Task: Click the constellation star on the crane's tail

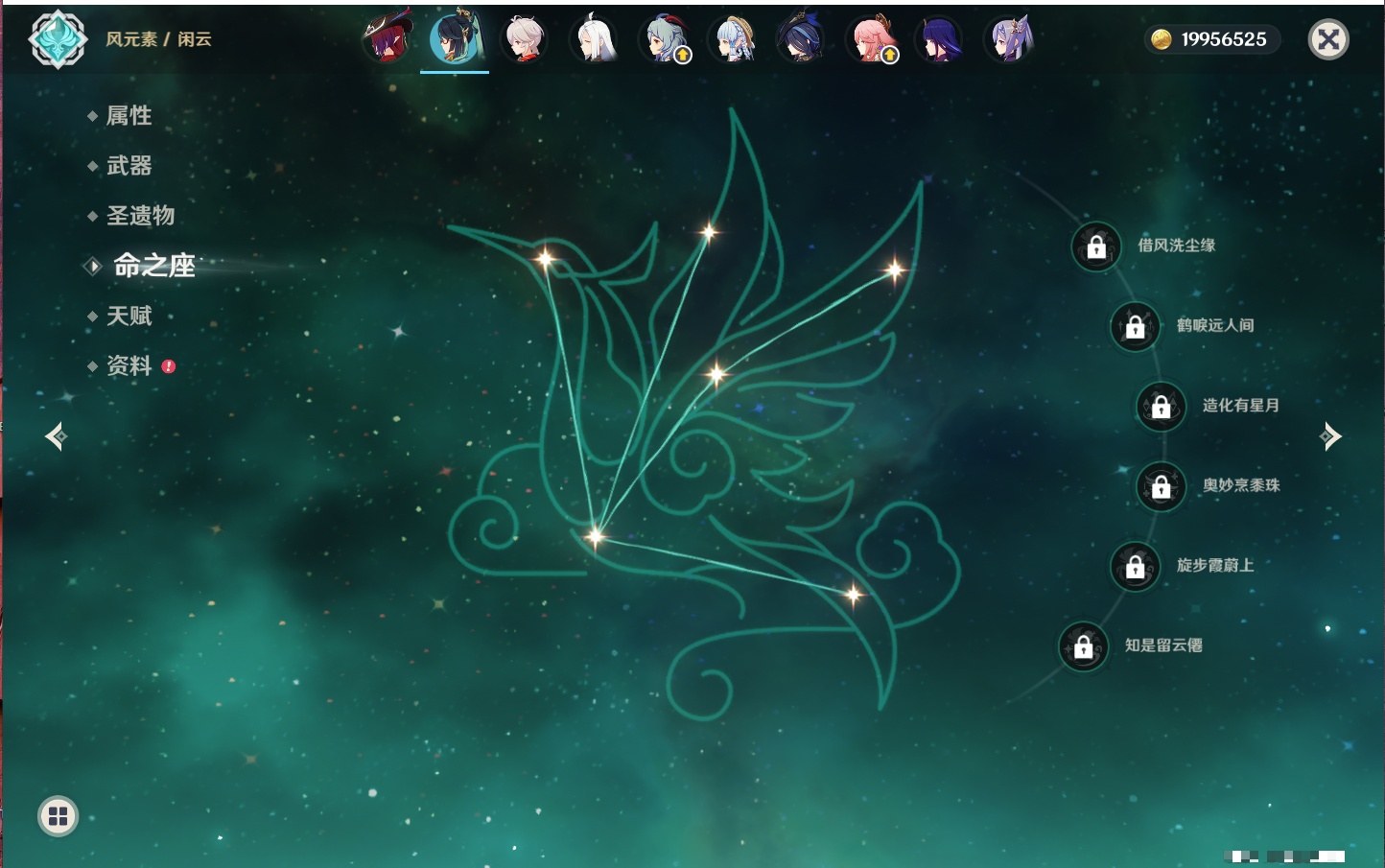Action: (854, 595)
